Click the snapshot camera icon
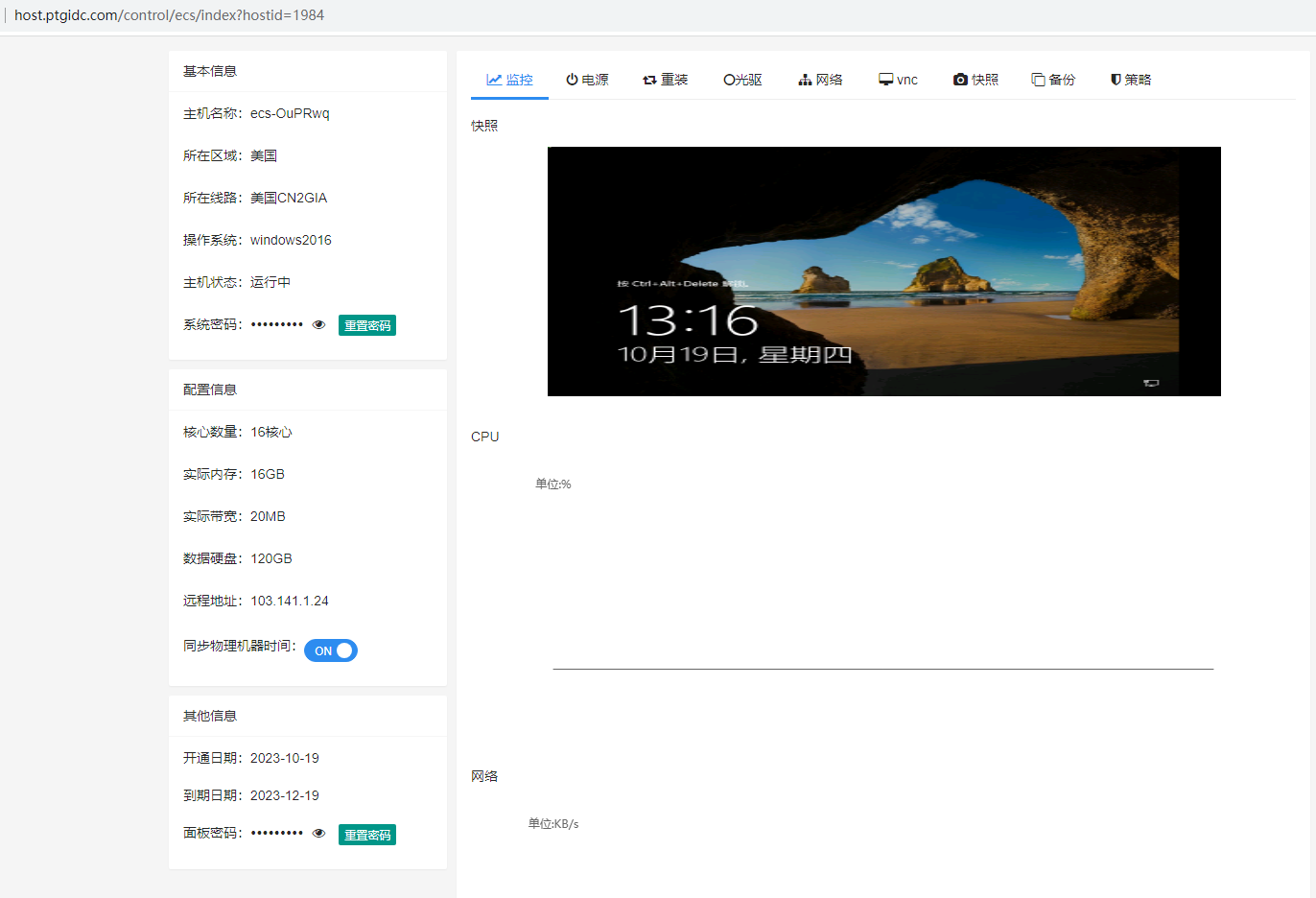1316x898 pixels. coord(960,80)
